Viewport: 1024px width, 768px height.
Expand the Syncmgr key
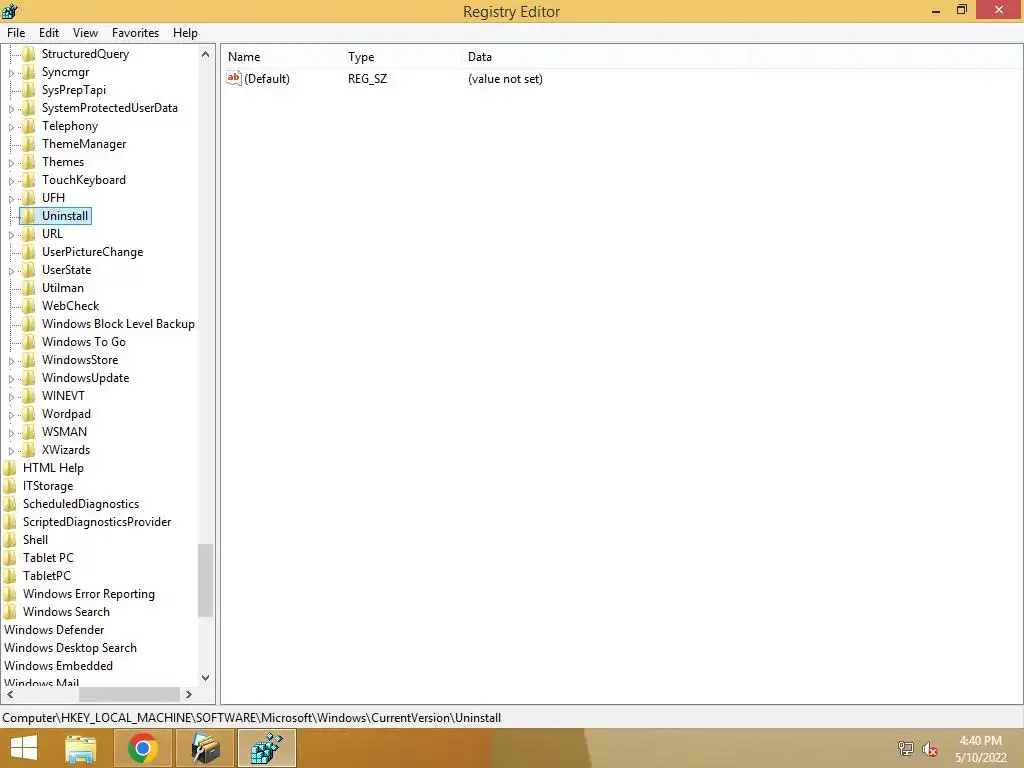pyautogui.click(x=11, y=73)
